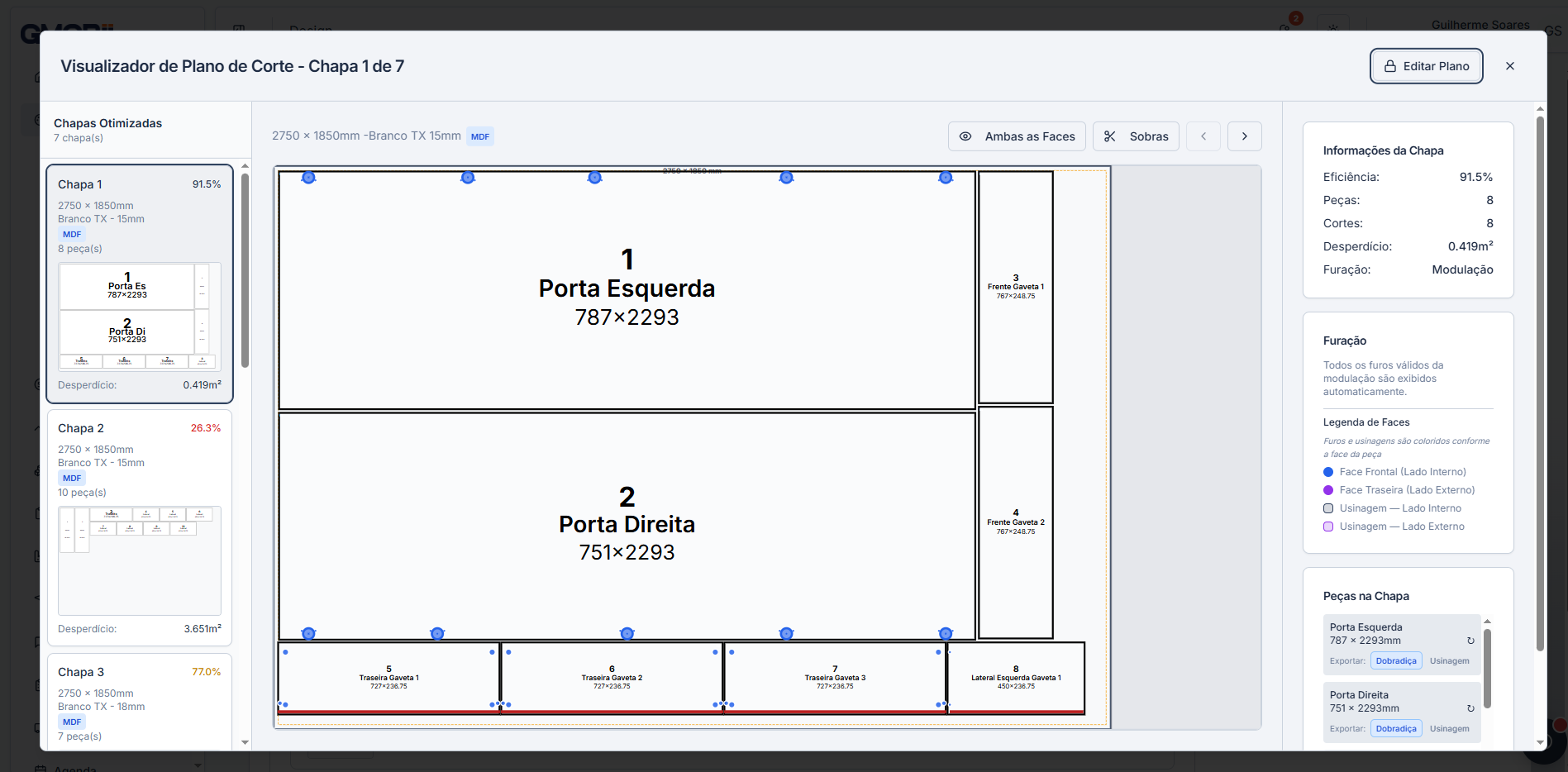Click the Usinagem Lado Interno legend swatch
Viewport: 1568px width, 772px height.
tap(1328, 508)
